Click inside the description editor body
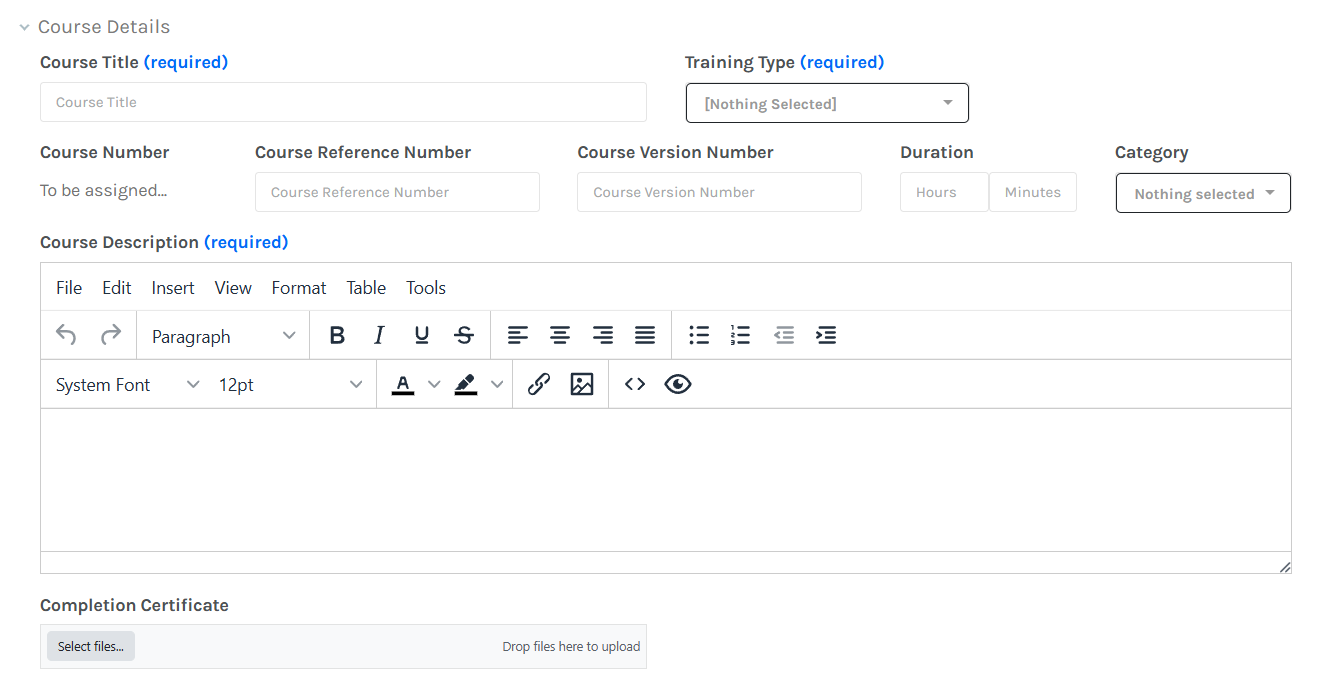Image resolution: width=1328 pixels, height=692 pixels. pos(665,480)
